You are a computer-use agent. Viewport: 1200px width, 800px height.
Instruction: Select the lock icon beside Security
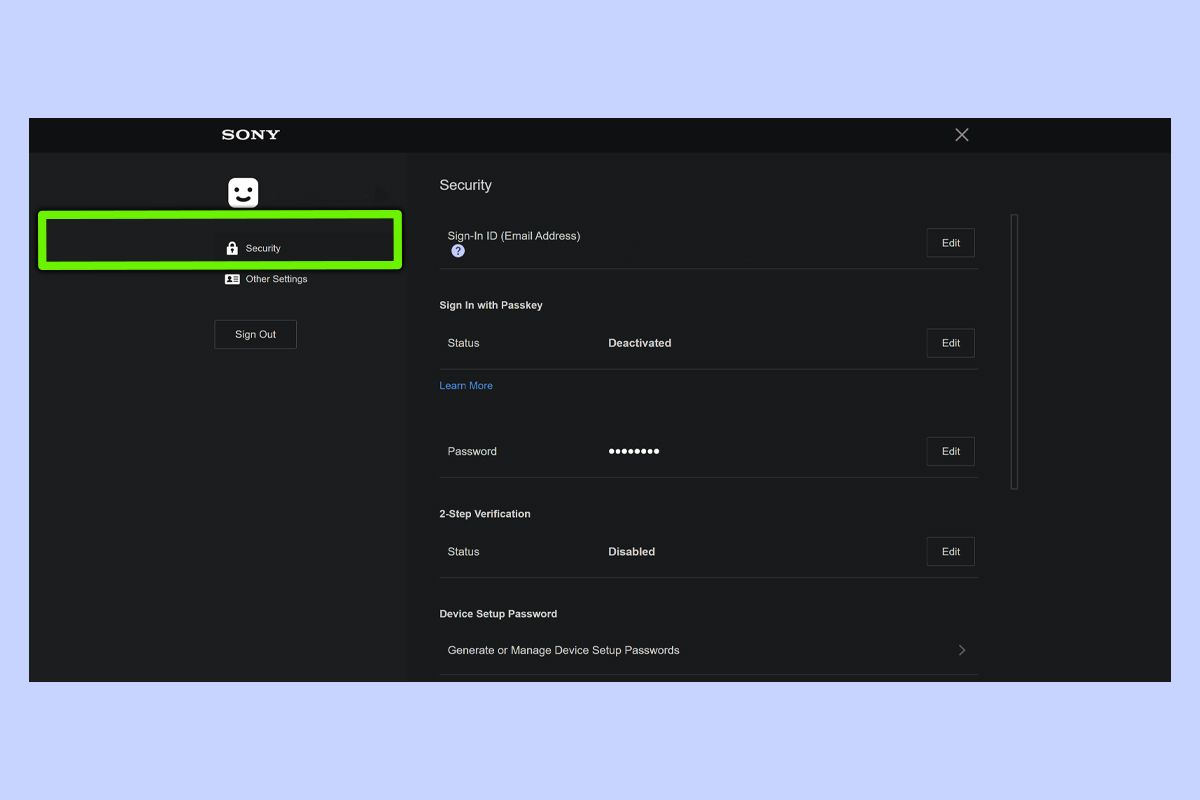tap(231, 247)
